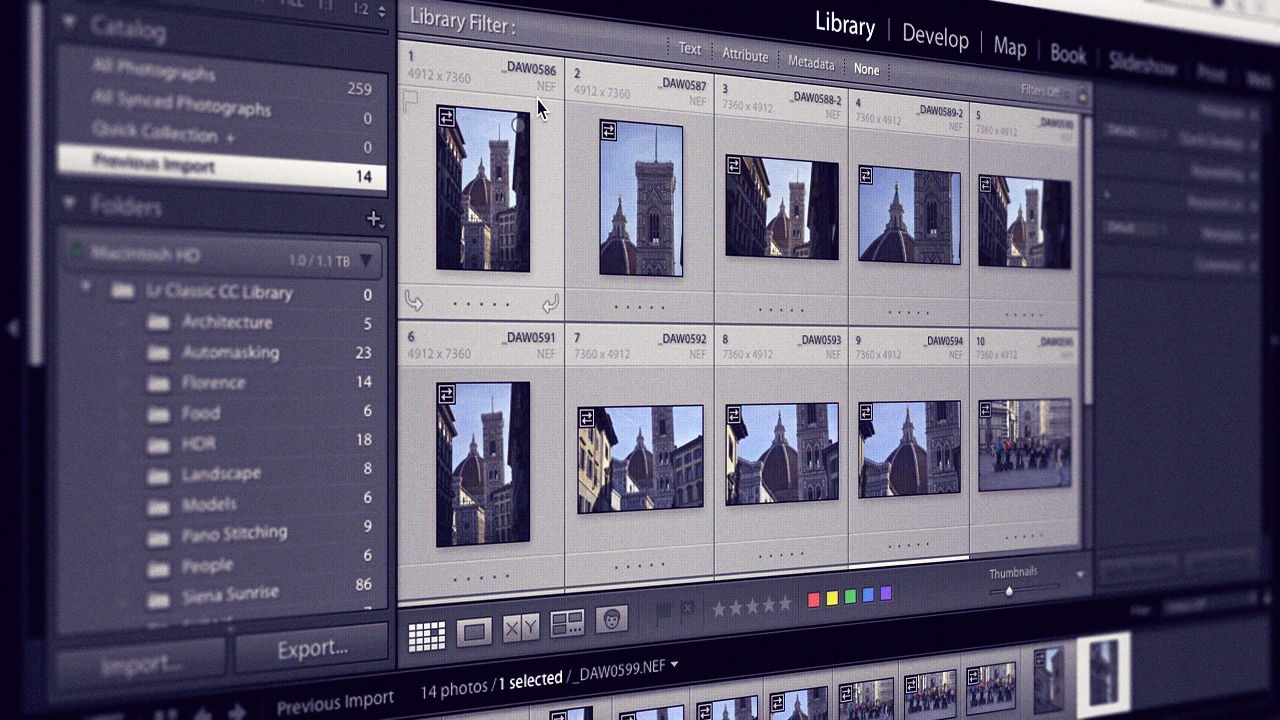Select the Florence folder
Screen dimensions: 1280x720
point(213,382)
